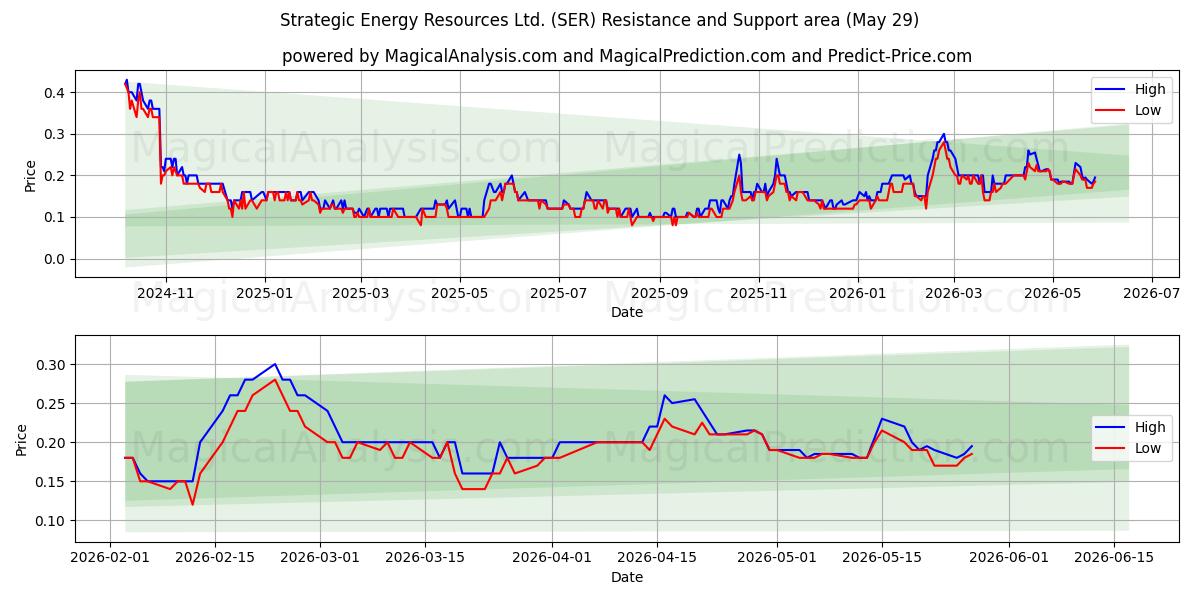Viewport: 1200px width, 600px height.
Task: Click the 2026-06-15 date tick label
Action: 1114,559
